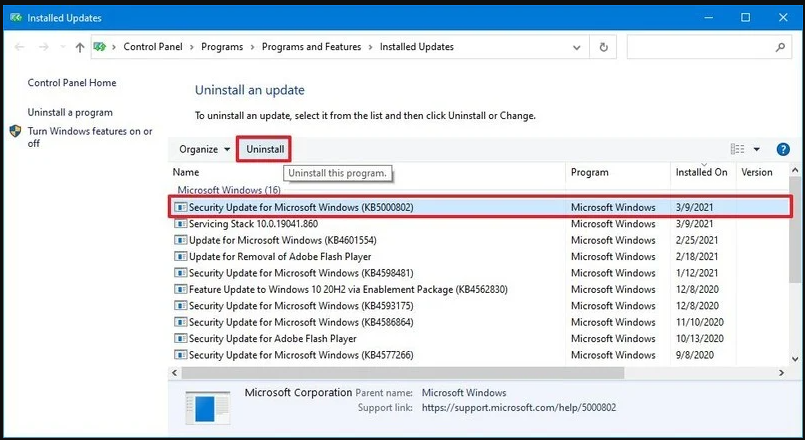805x440 pixels.
Task: Click the Control Panel icon in address bar
Action: pos(100,47)
